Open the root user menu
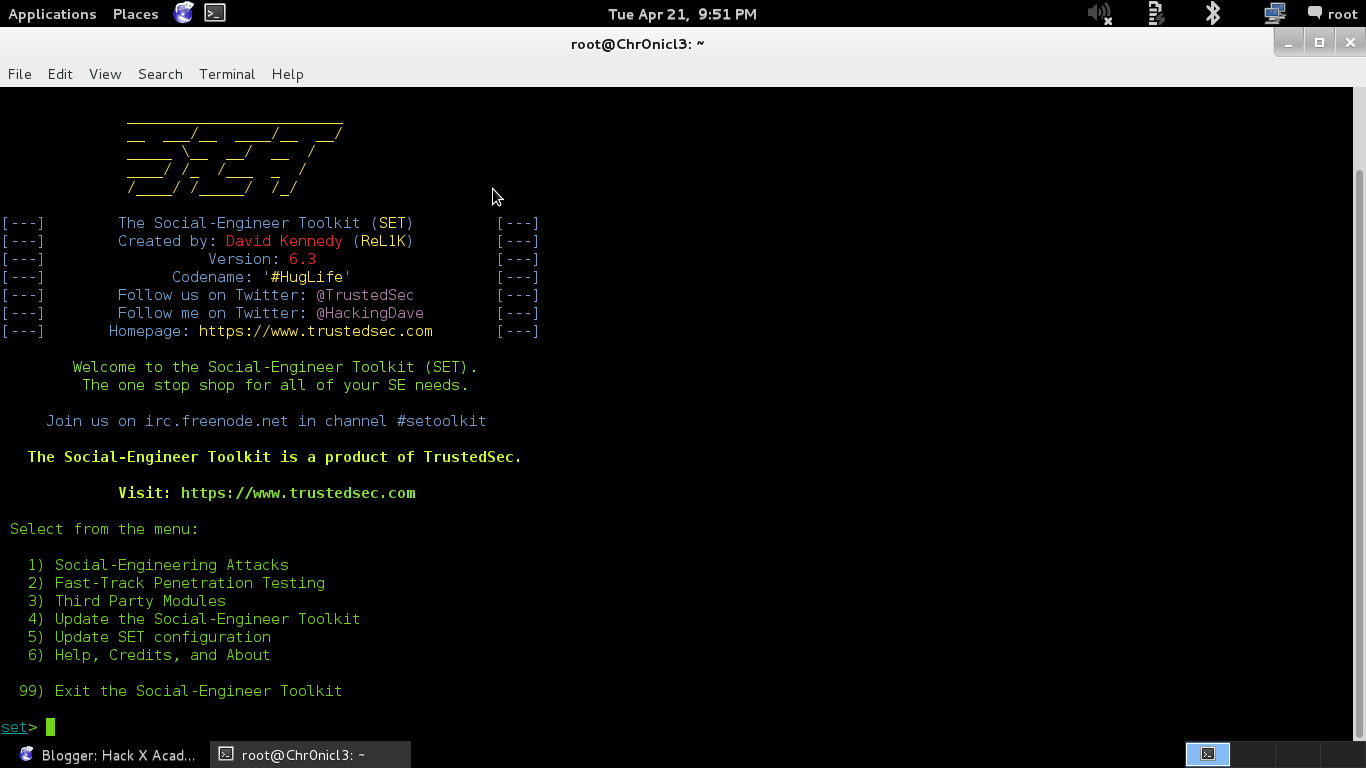Viewport: 1366px width, 768px height. pyautogui.click(x=1333, y=14)
